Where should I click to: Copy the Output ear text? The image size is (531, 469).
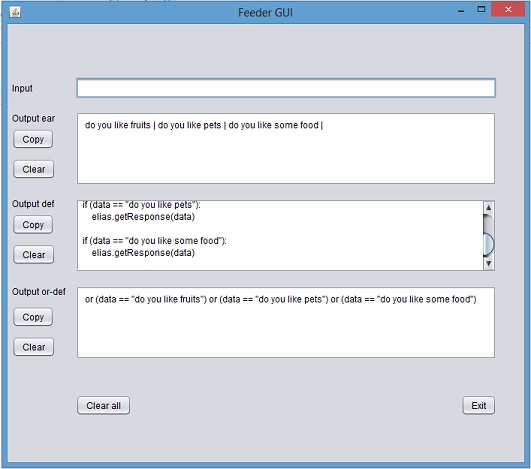click(x=33, y=139)
